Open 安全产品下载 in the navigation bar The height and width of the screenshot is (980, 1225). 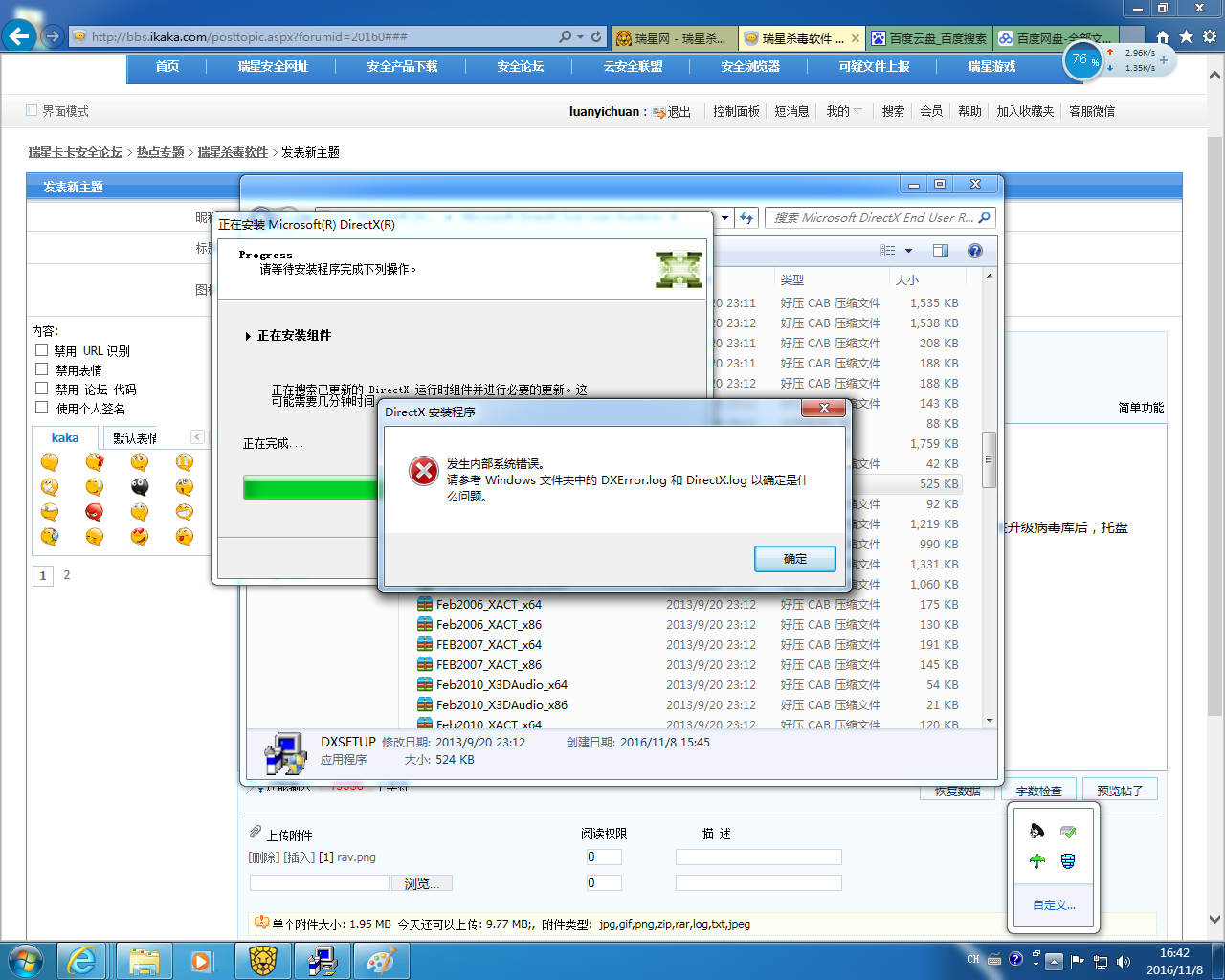click(402, 66)
